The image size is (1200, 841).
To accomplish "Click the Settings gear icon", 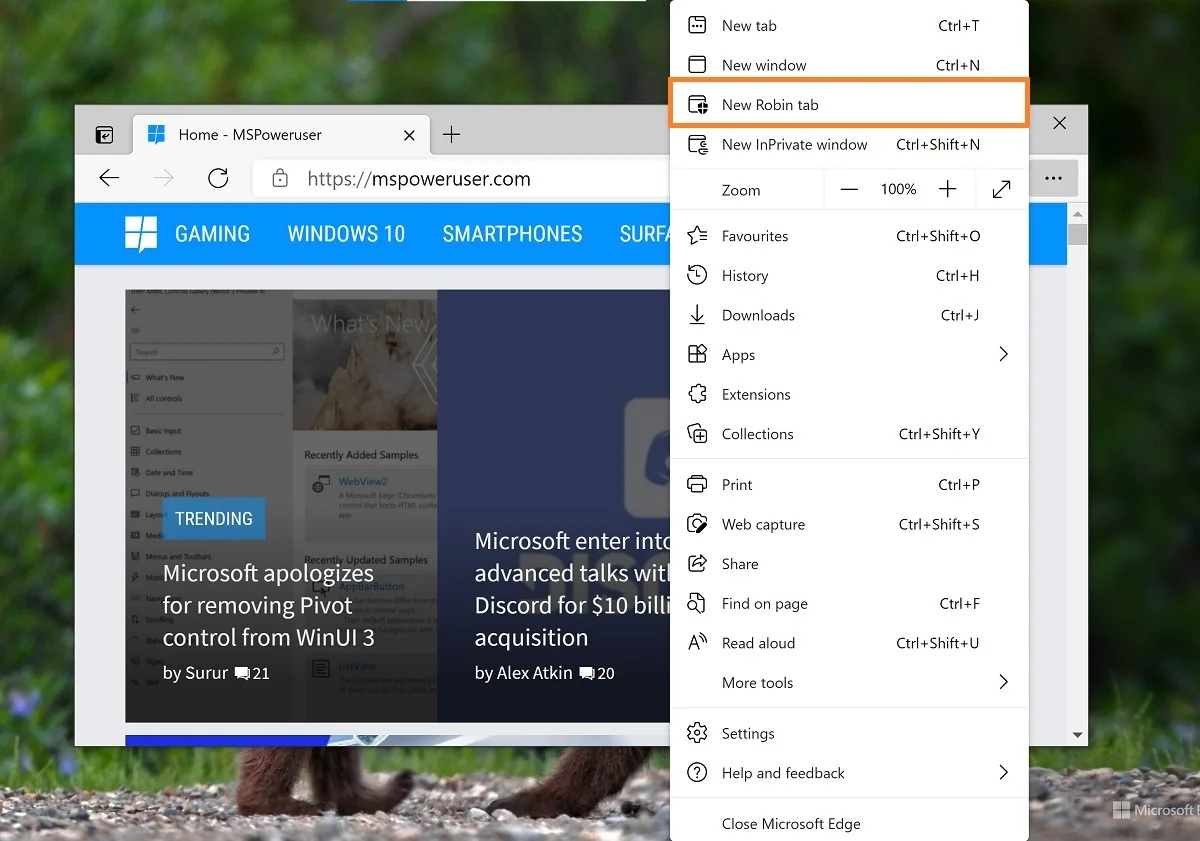I will point(697,733).
